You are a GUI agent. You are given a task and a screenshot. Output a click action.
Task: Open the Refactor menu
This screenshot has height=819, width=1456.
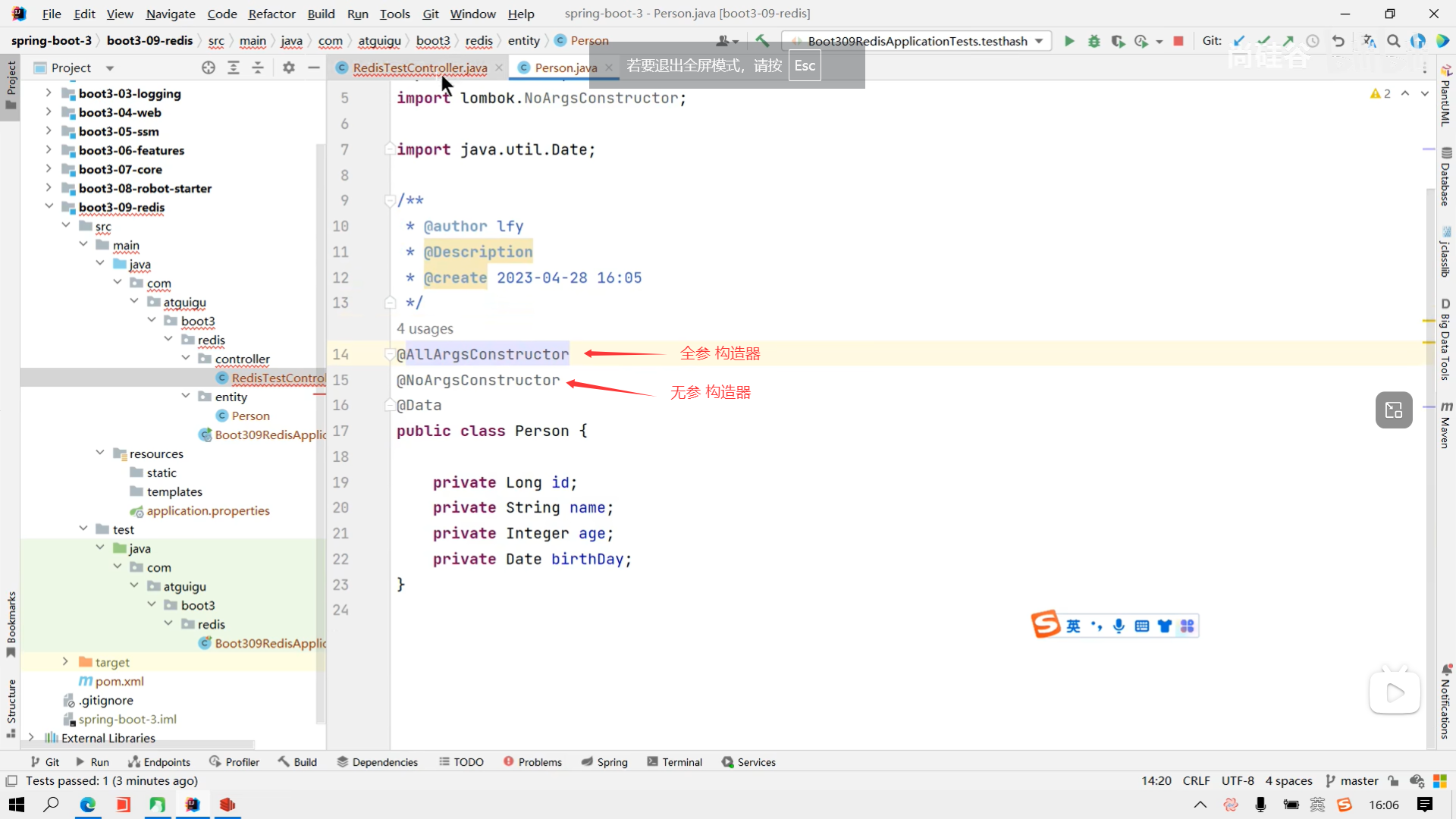271,14
